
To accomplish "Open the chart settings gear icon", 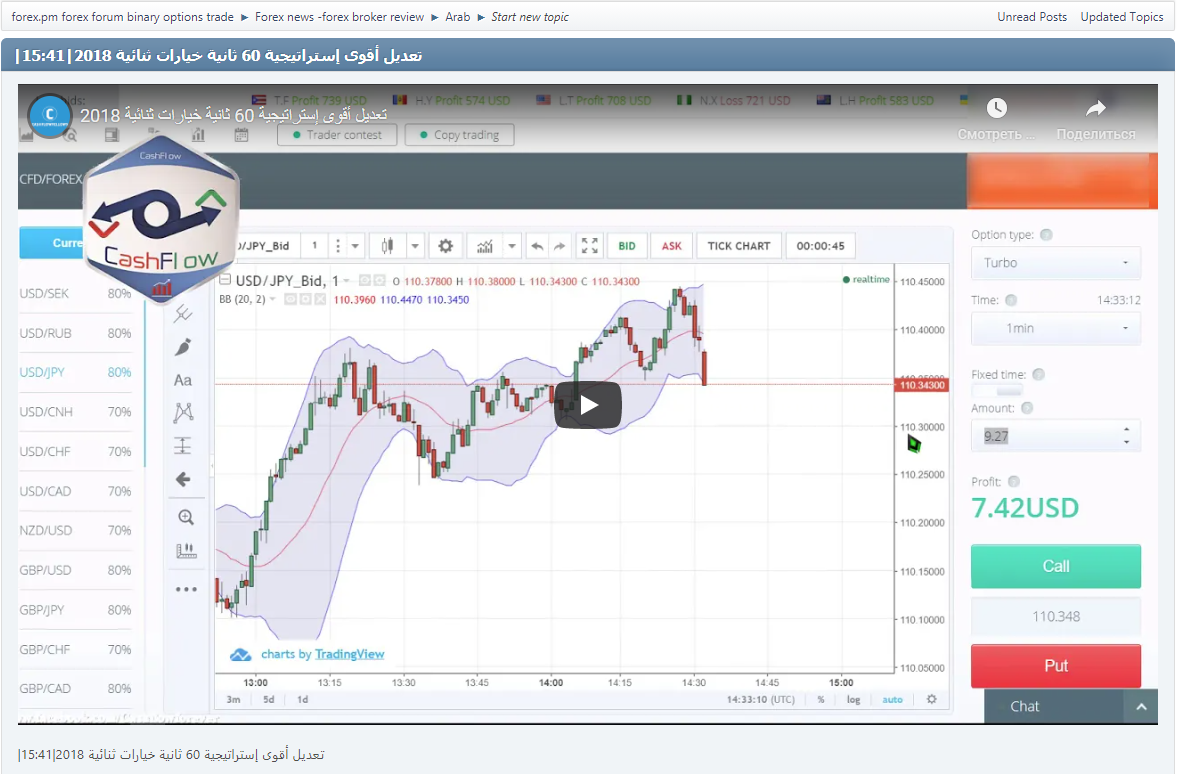I will [445, 246].
